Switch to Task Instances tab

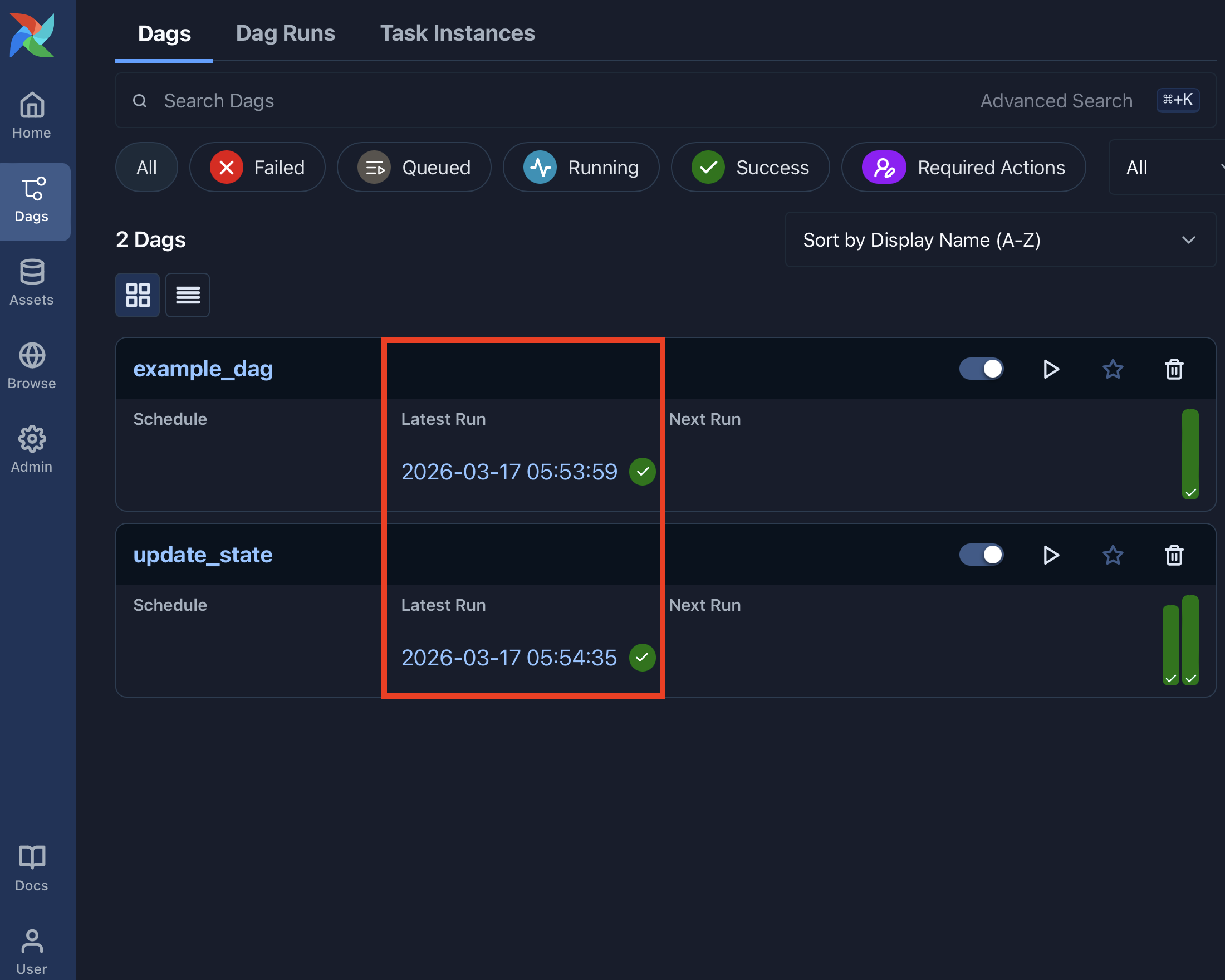coord(457,33)
